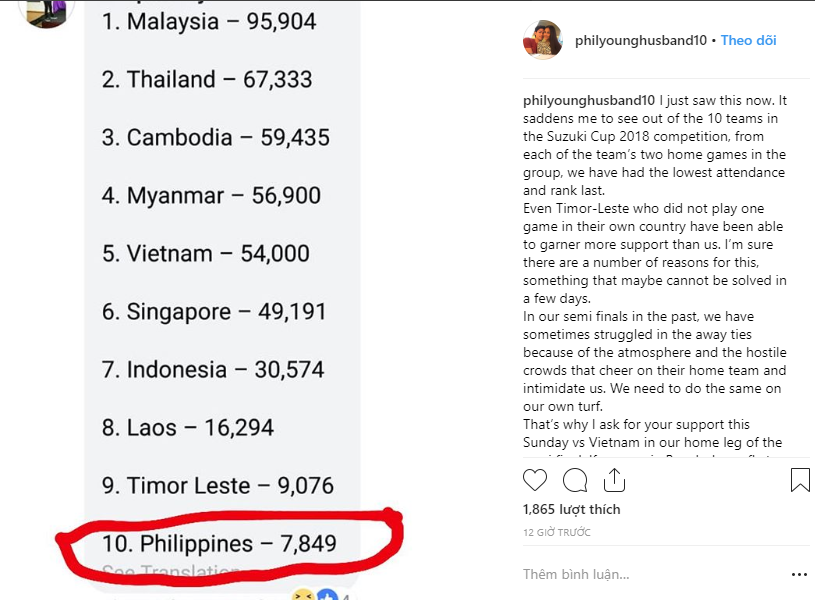This screenshot has width=815, height=600.
Task: Click the See Translation text in the image
Action: (x=170, y=573)
